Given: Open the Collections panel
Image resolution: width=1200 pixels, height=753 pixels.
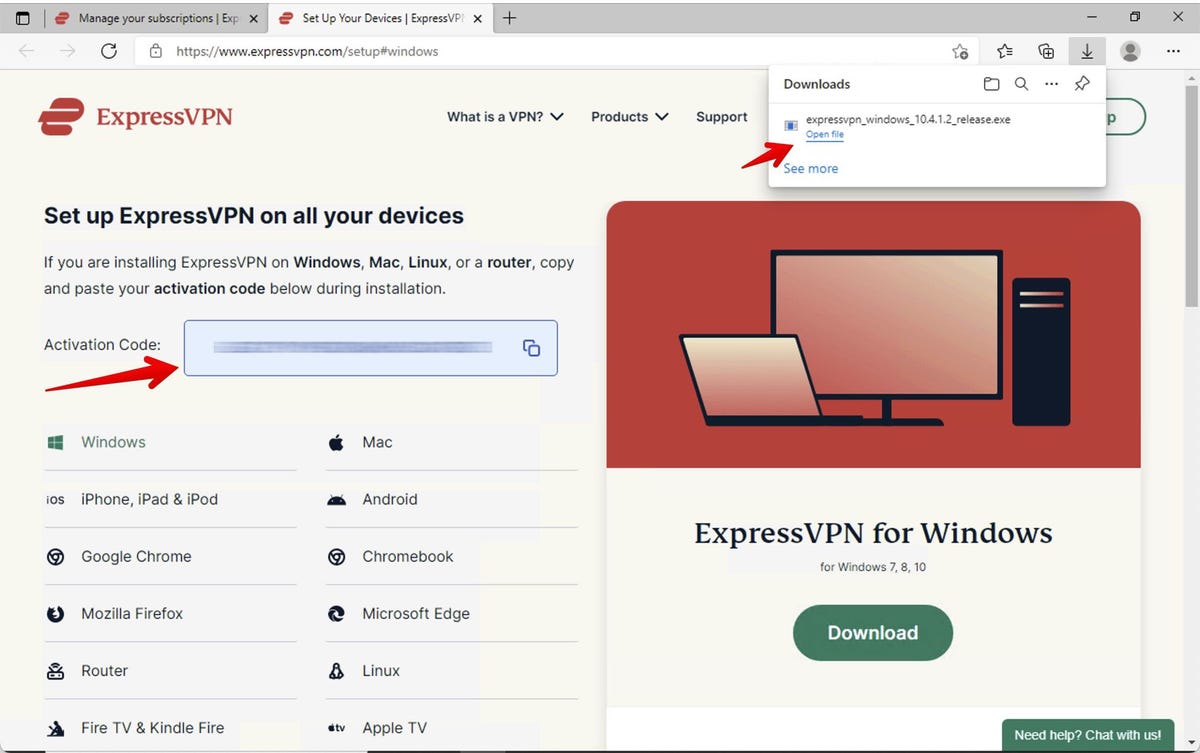Looking at the screenshot, I should point(1046,51).
